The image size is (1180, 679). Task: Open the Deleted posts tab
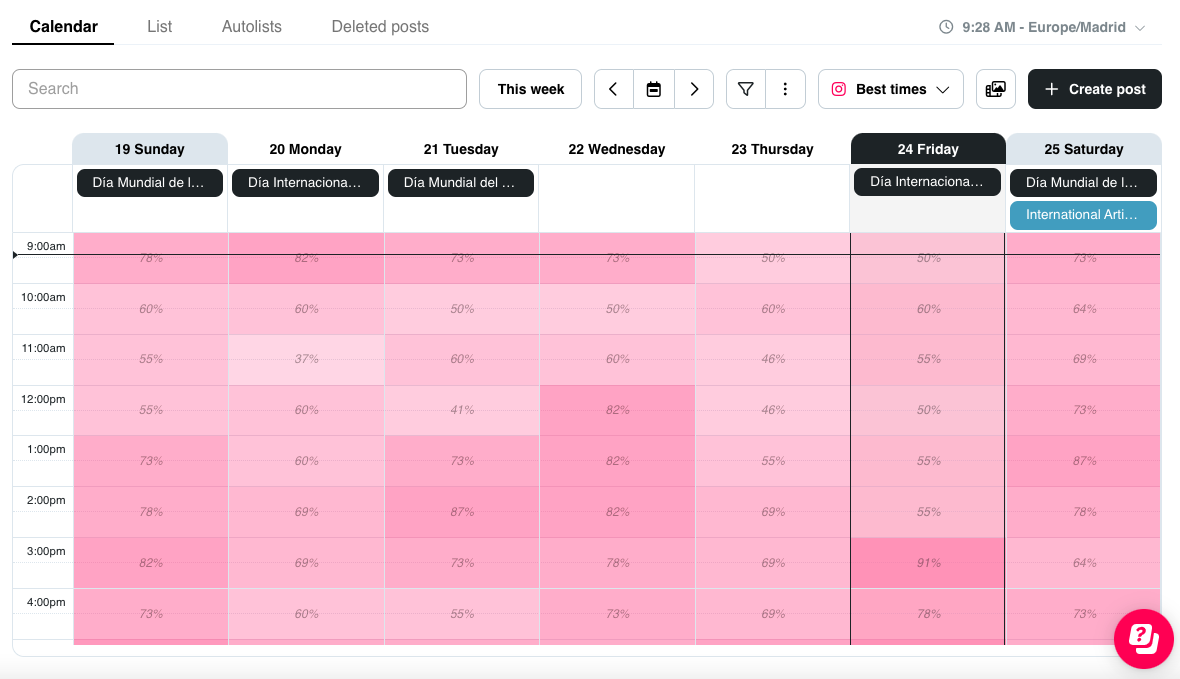380,26
